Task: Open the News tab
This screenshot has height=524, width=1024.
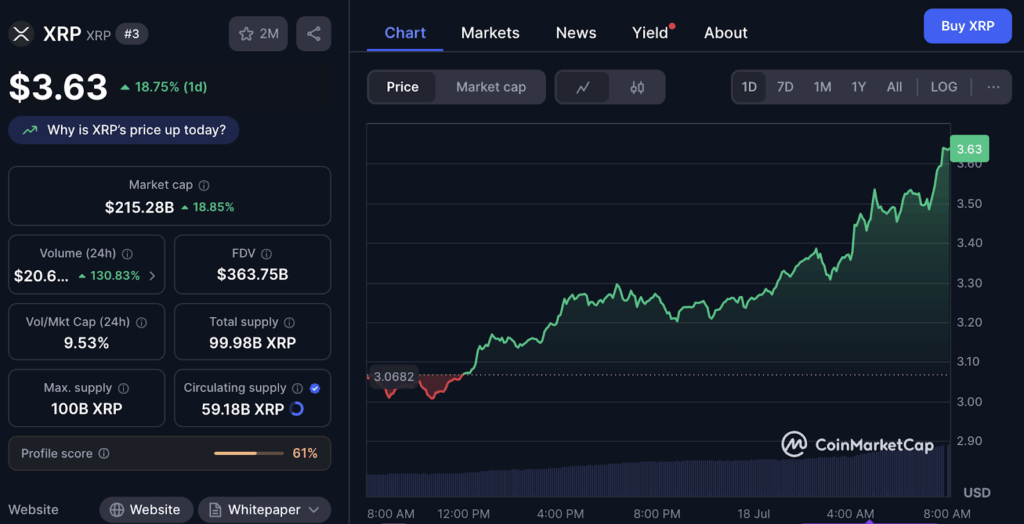Action: [576, 33]
